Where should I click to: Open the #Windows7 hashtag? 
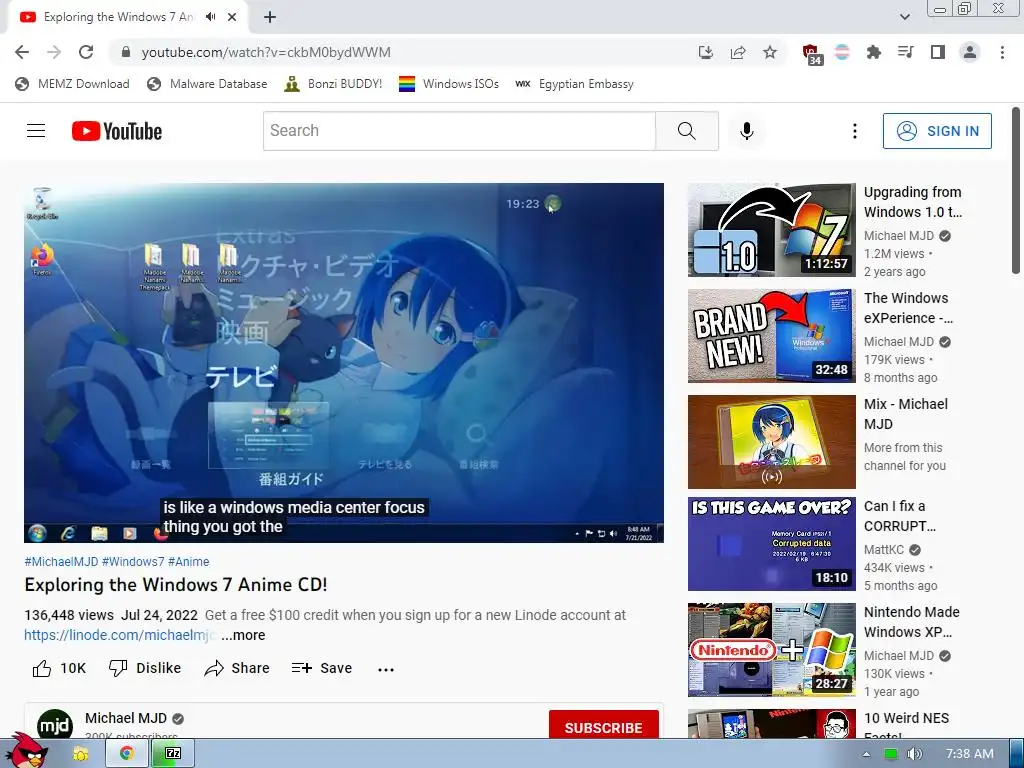click(x=133, y=562)
